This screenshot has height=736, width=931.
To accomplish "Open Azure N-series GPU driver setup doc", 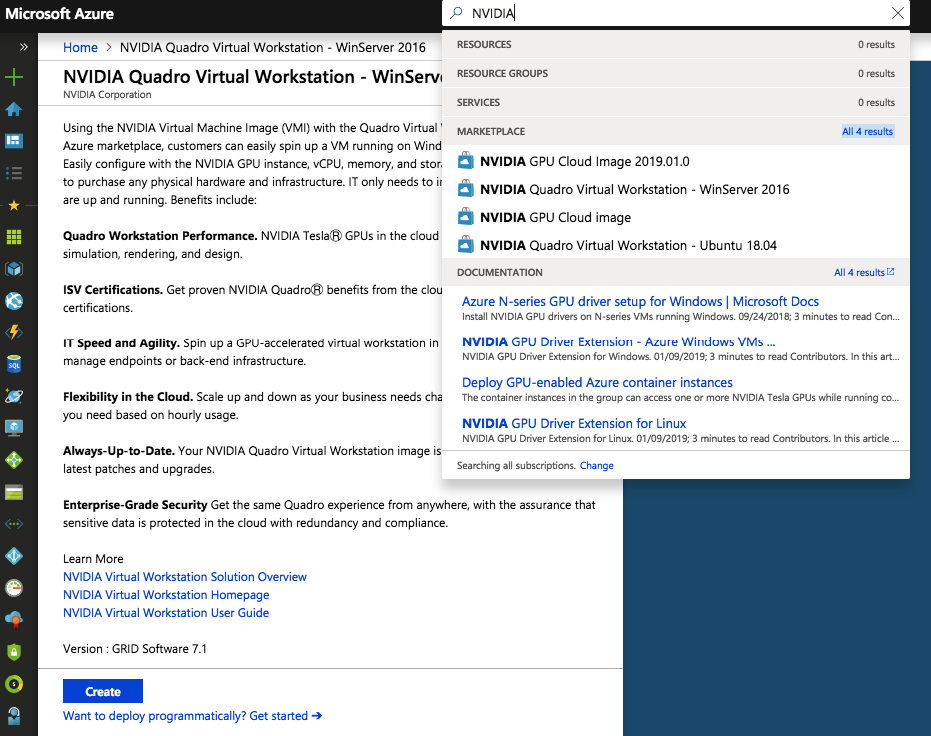I will point(640,302).
